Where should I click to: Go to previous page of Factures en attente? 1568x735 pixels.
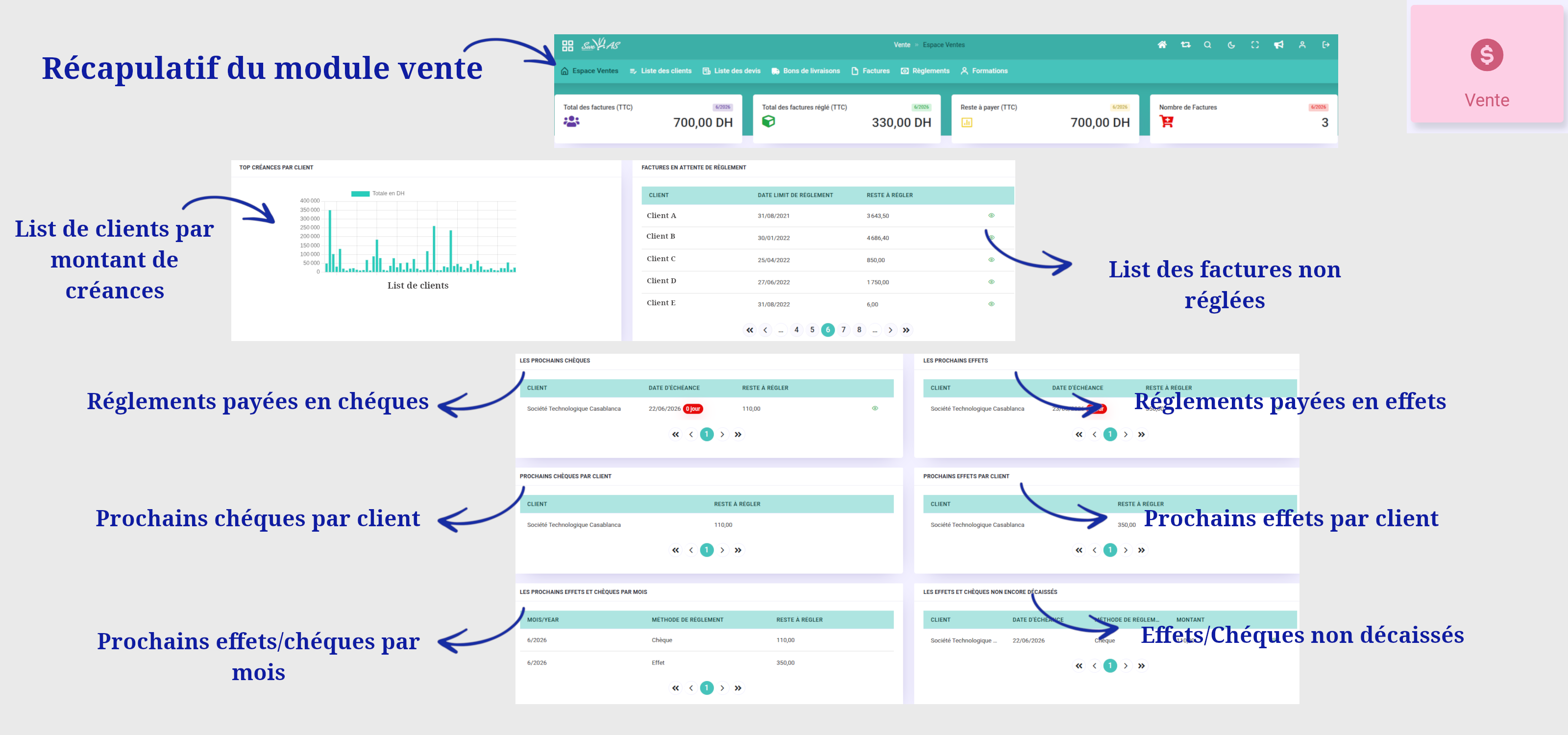point(765,330)
